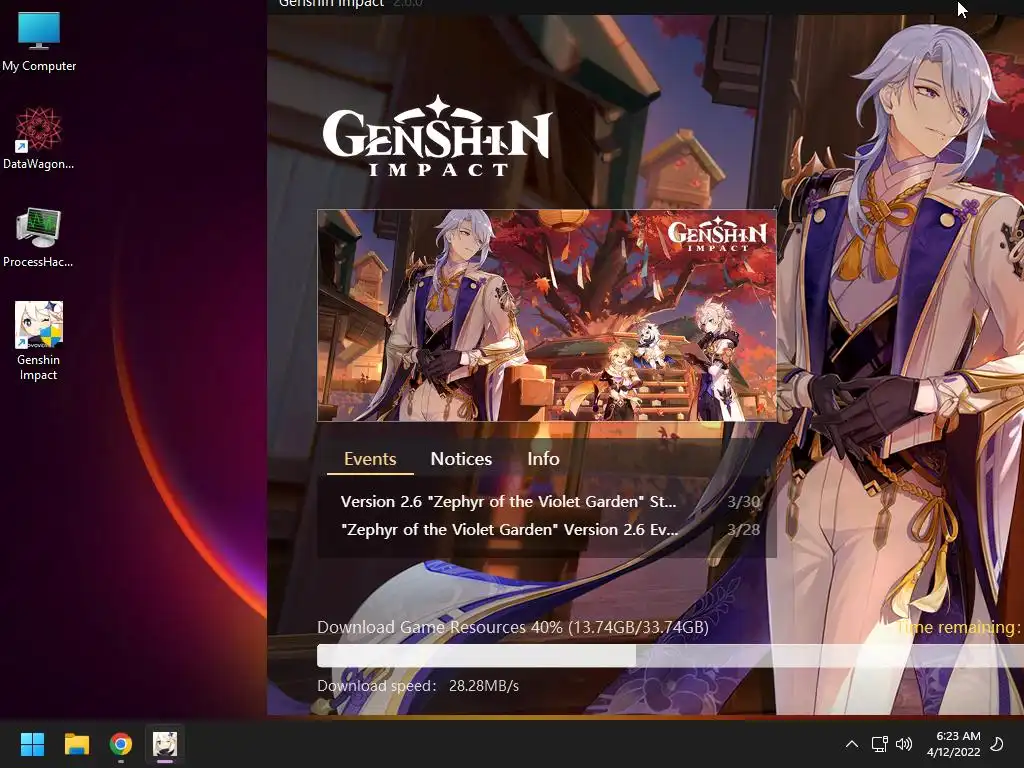The height and width of the screenshot is (768, 1024).
Task: Open the Windows Start menu
Action: tap(32, 744)
